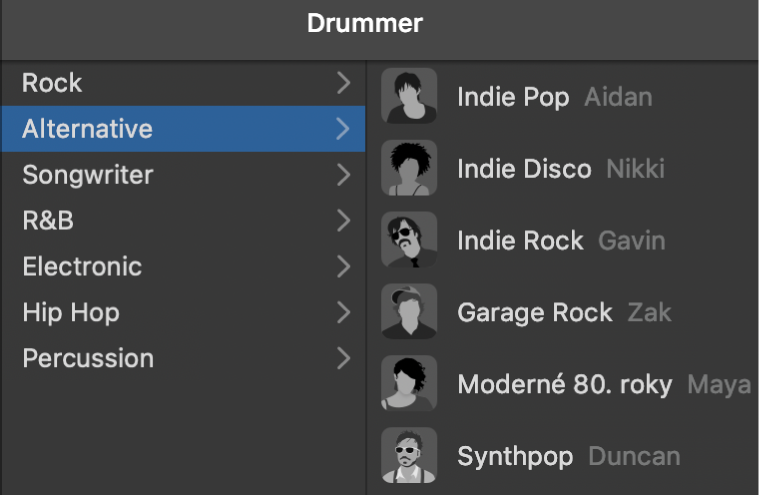Image resolution: width=761 pixels, height=495 pixels.
Task: Expand the Rock genre chevron
Action: coord(344,83)
